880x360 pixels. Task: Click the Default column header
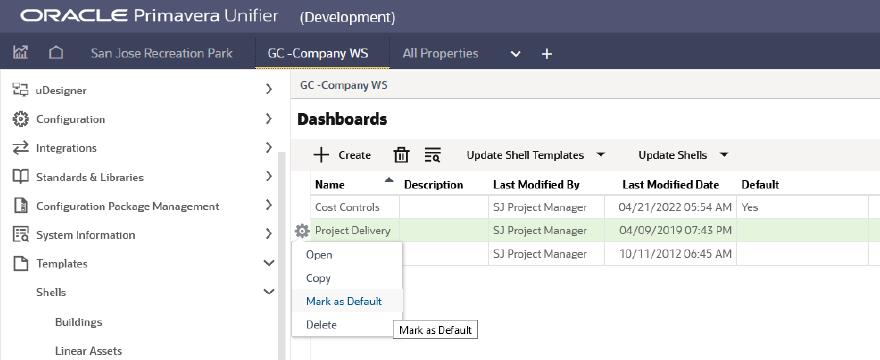pos(760,184)
